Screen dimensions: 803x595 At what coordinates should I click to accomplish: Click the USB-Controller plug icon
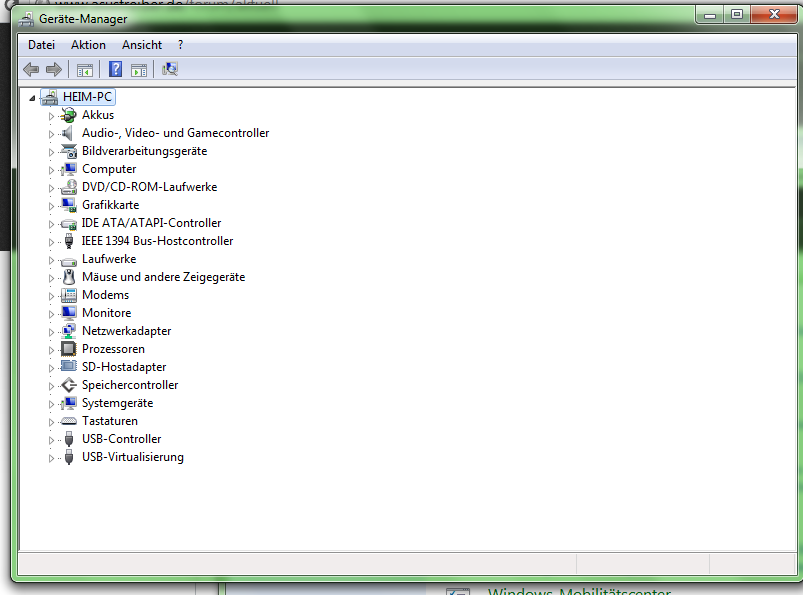pyautogui.click(x=69, y=439)
